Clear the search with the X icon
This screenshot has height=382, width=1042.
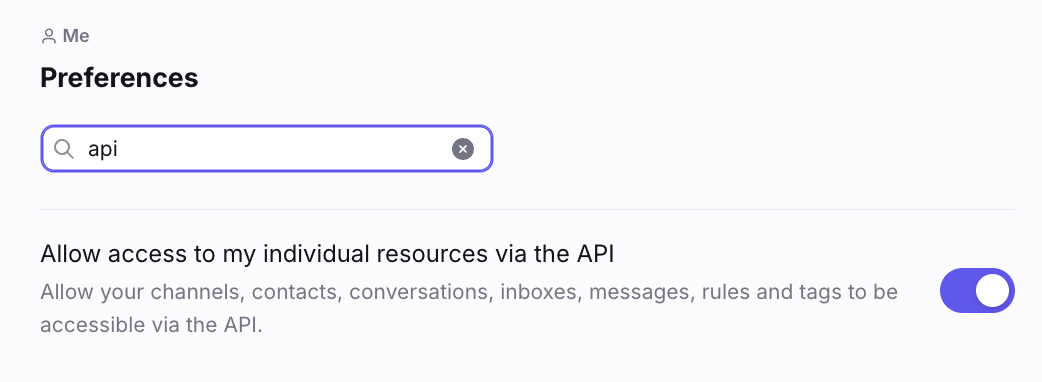click(x=463, y=149)
